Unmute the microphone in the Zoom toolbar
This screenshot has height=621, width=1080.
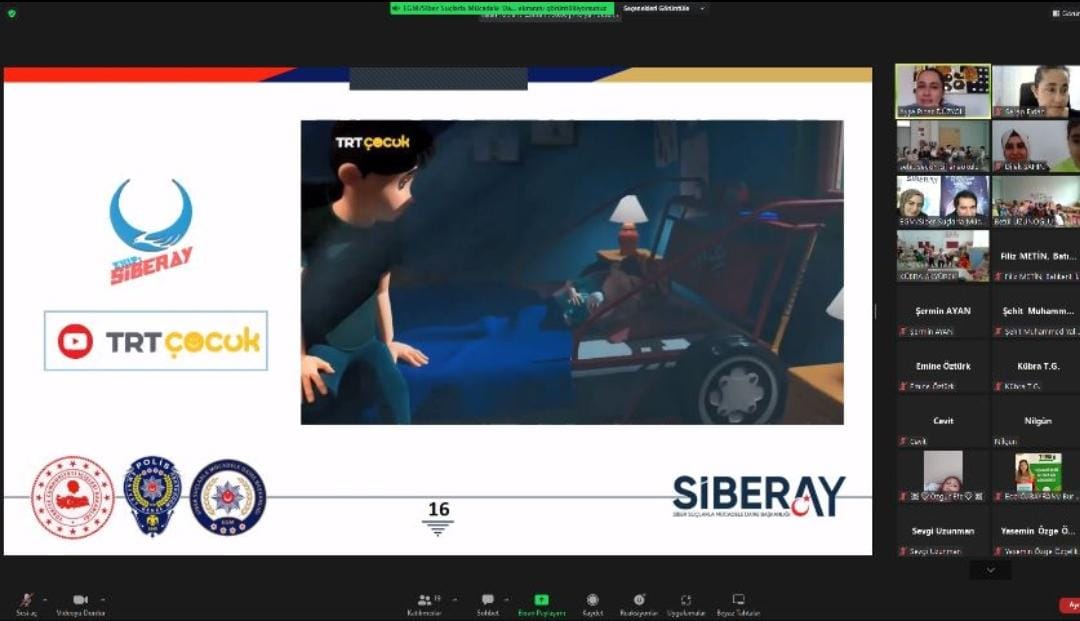pos(26,603)
